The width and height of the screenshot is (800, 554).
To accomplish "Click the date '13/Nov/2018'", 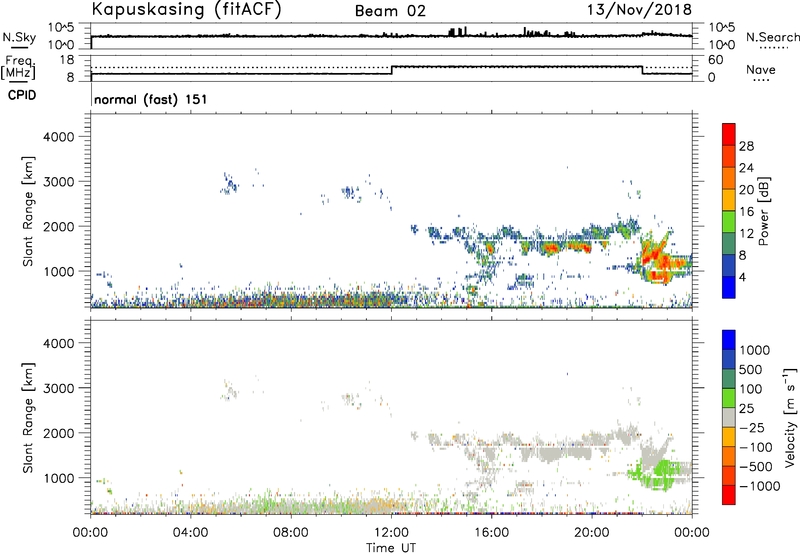I will 639,9.
